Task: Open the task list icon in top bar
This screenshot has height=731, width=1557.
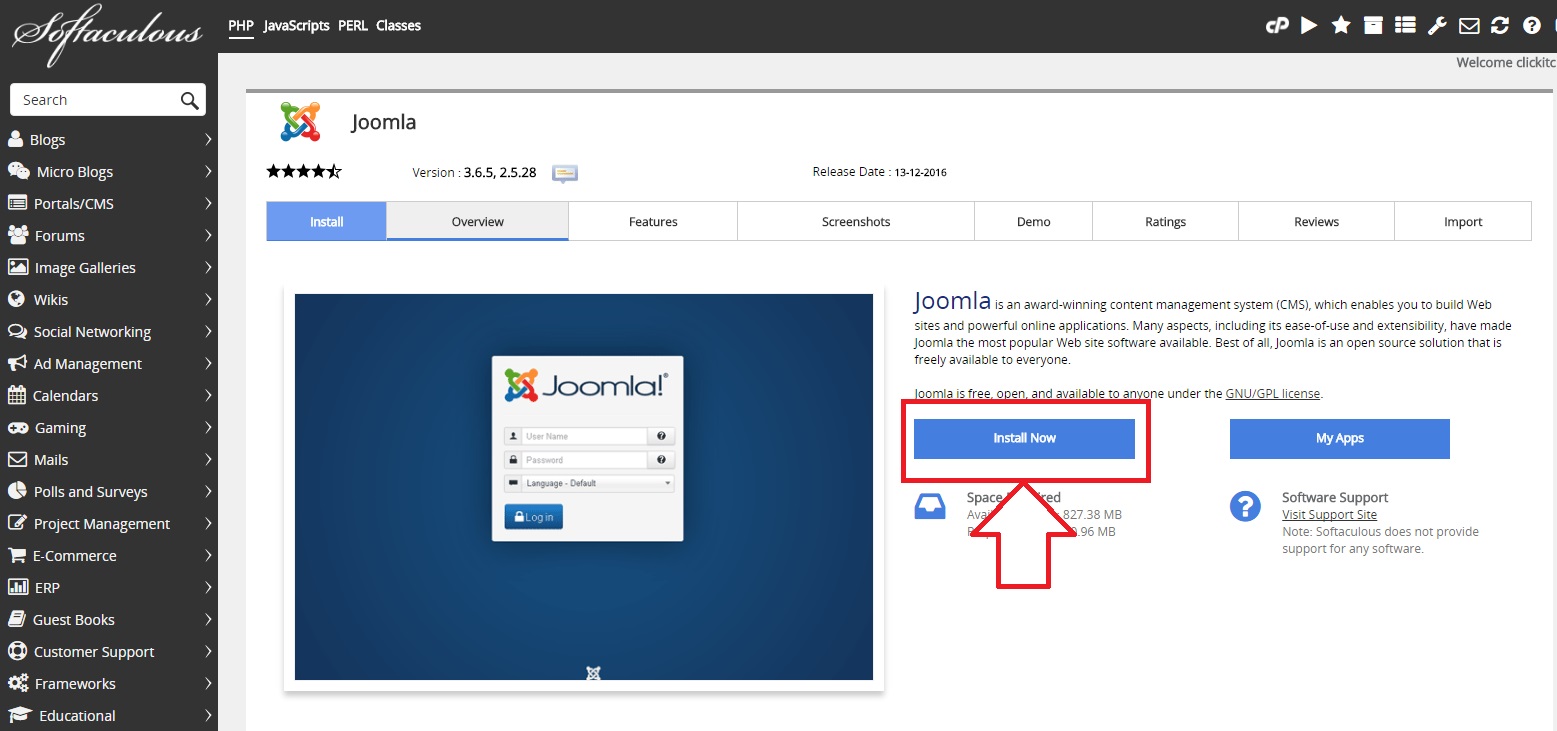Action: 1405,25
